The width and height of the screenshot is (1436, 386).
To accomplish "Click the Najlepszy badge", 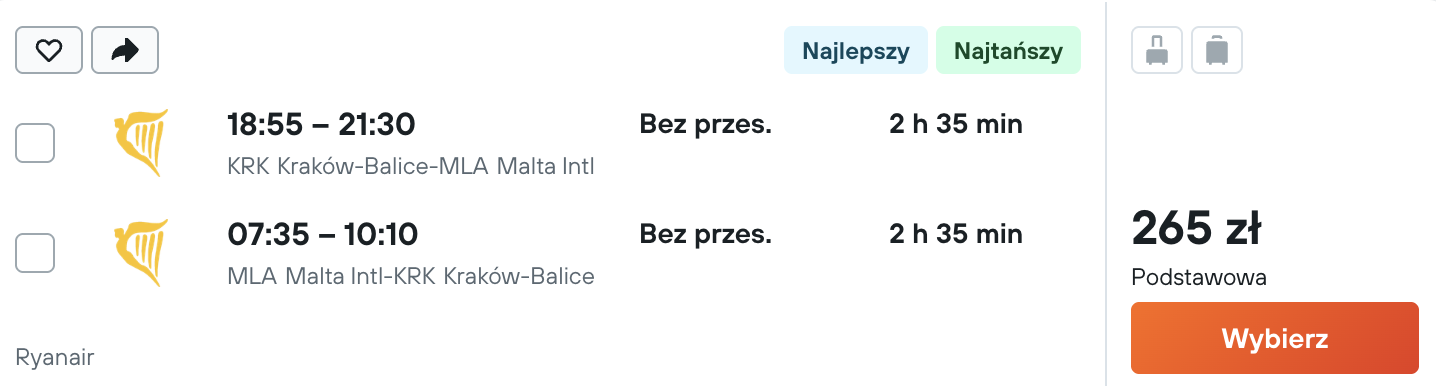I will tap(854, 51).
